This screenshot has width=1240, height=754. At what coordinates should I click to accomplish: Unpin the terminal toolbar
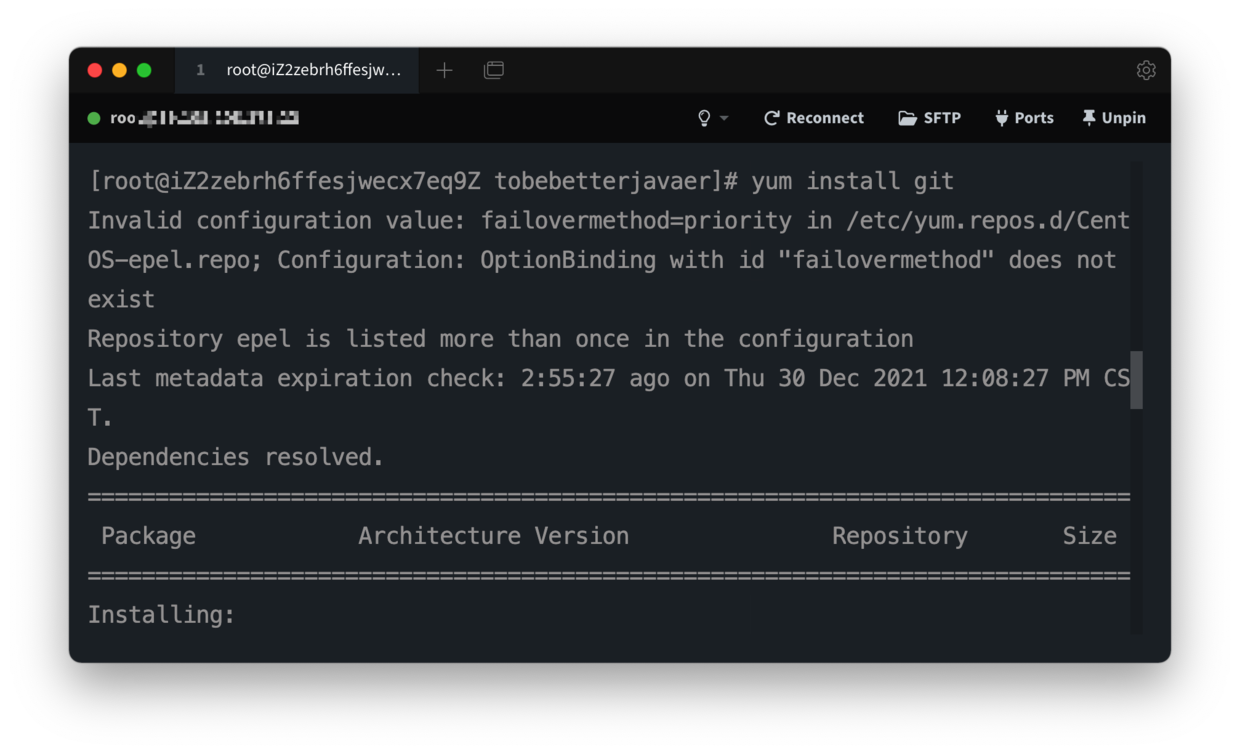[1113, 118]
